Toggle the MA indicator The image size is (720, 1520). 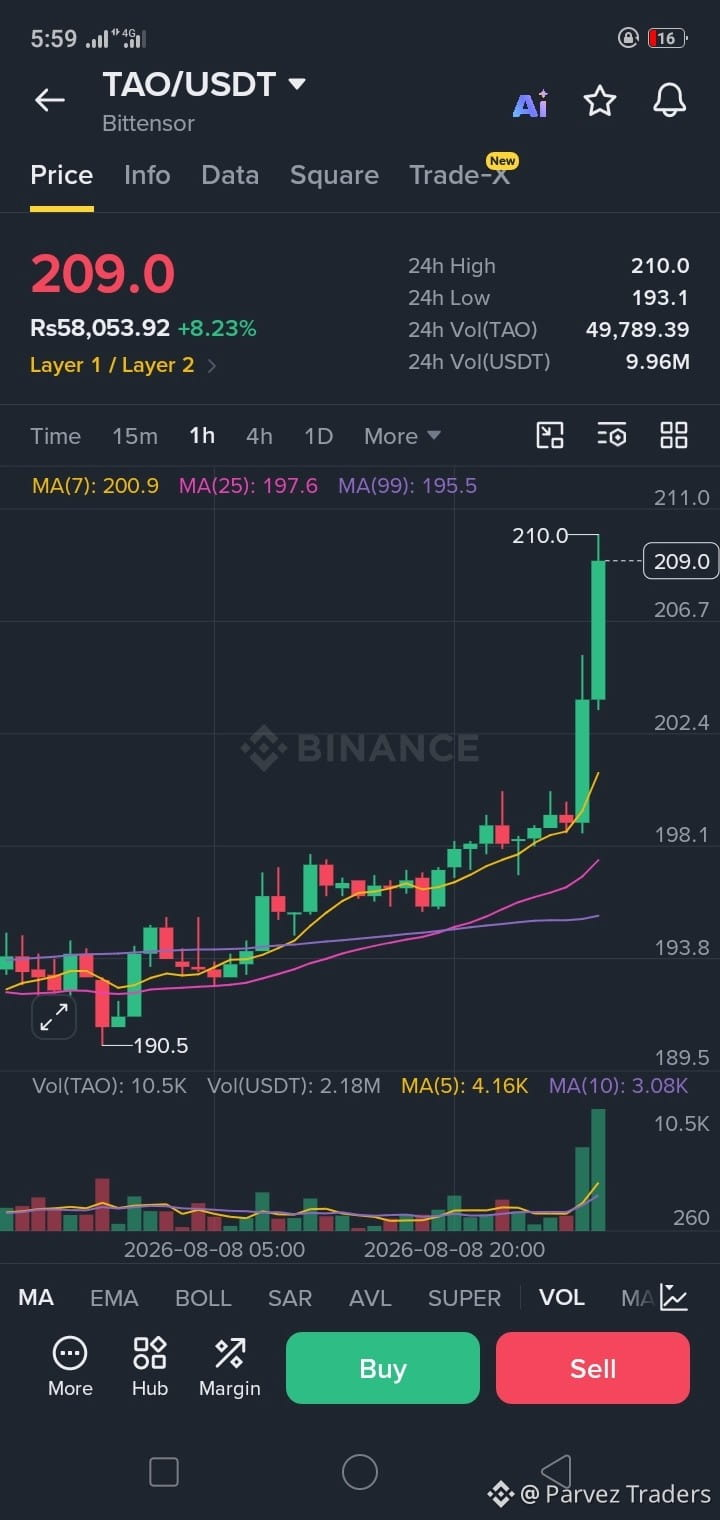click(x=36, y=1298)
